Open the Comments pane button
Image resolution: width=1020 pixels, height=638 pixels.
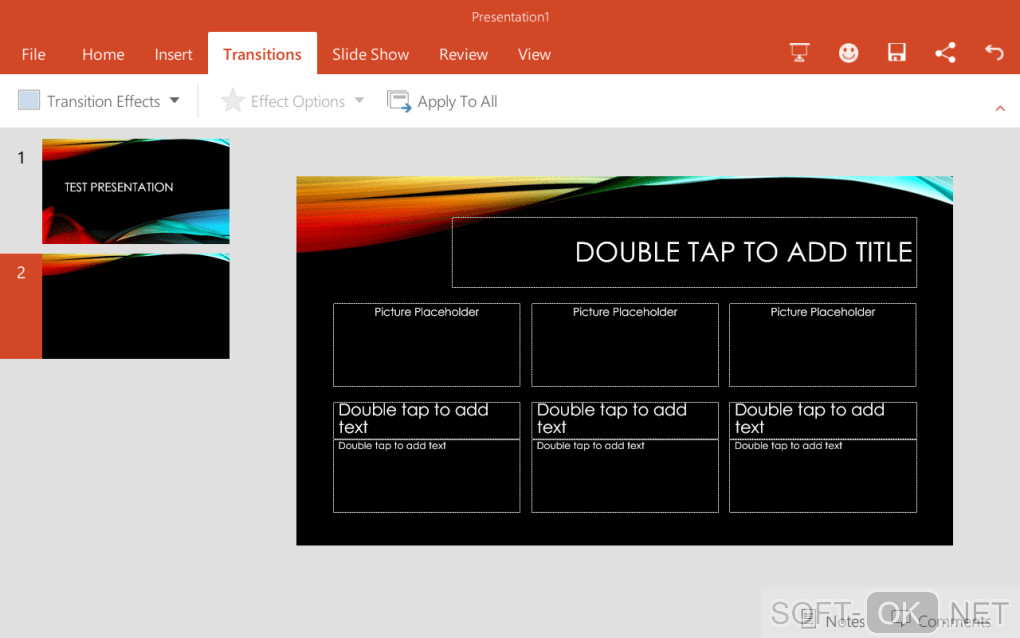tap(941, 620)
